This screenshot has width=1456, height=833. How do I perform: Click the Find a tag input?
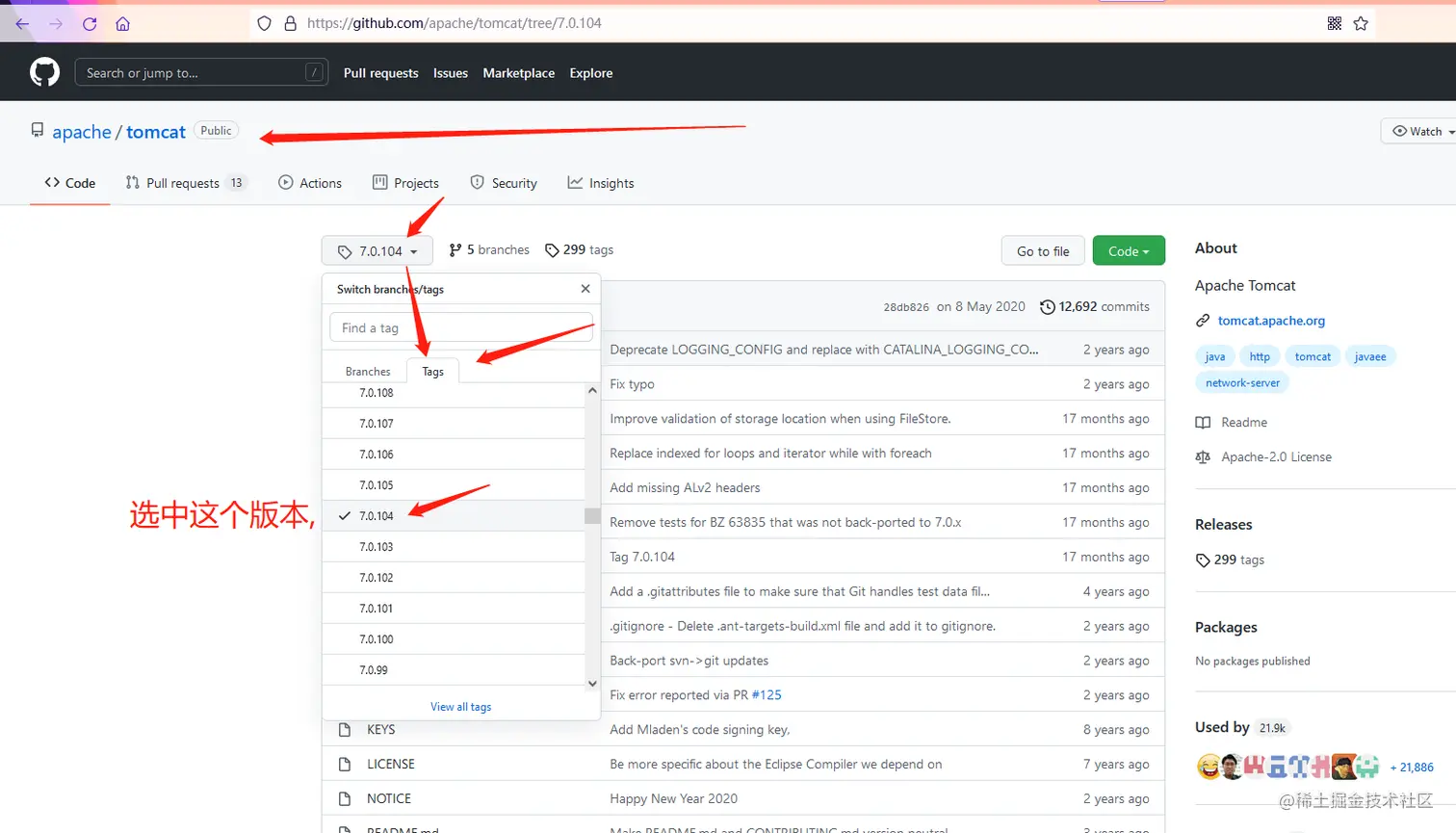[461, 328]
